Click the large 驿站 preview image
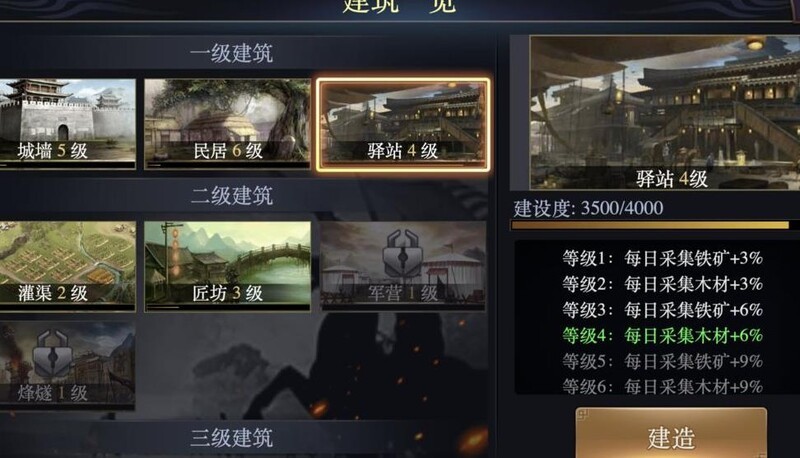This screenshot has height=458, width=800. [x=665, y=113]
